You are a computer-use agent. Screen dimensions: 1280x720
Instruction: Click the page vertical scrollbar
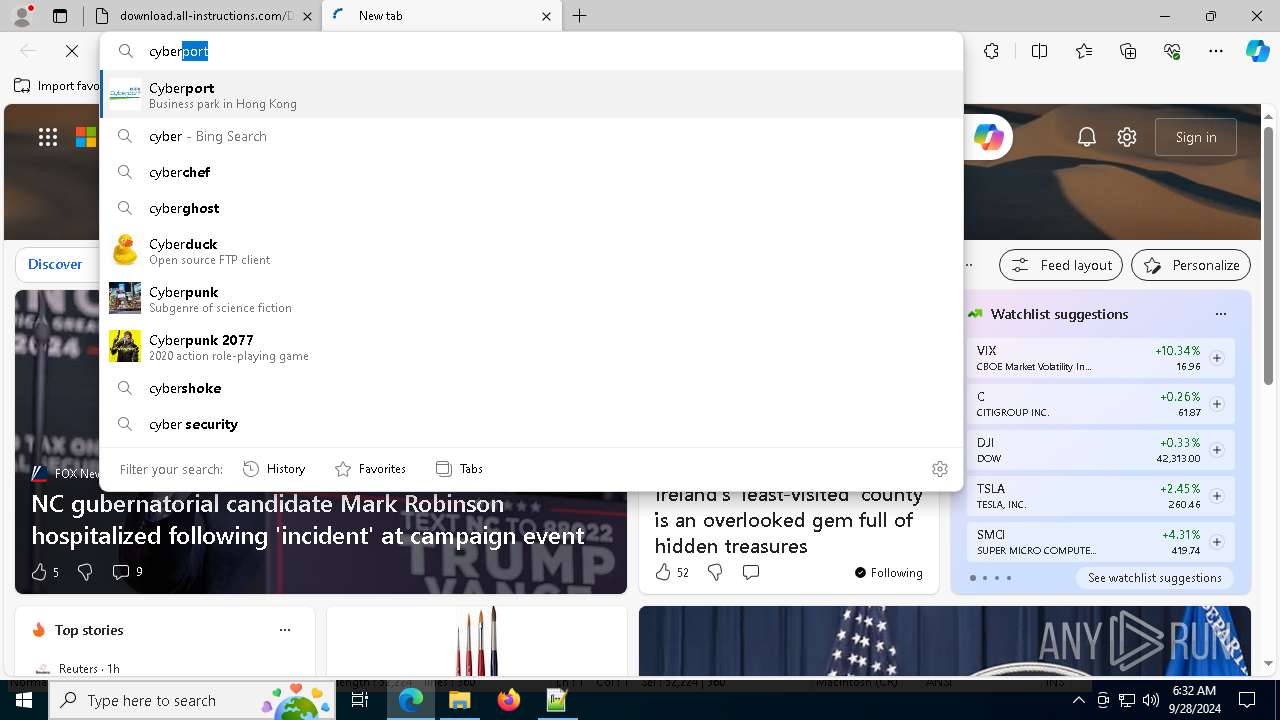click(1268, 255)
